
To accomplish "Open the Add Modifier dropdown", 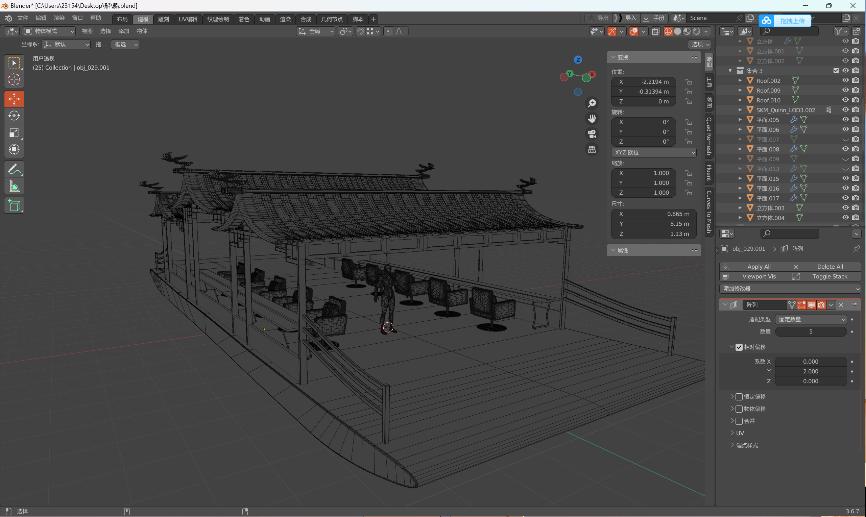I will coord(790,288).
